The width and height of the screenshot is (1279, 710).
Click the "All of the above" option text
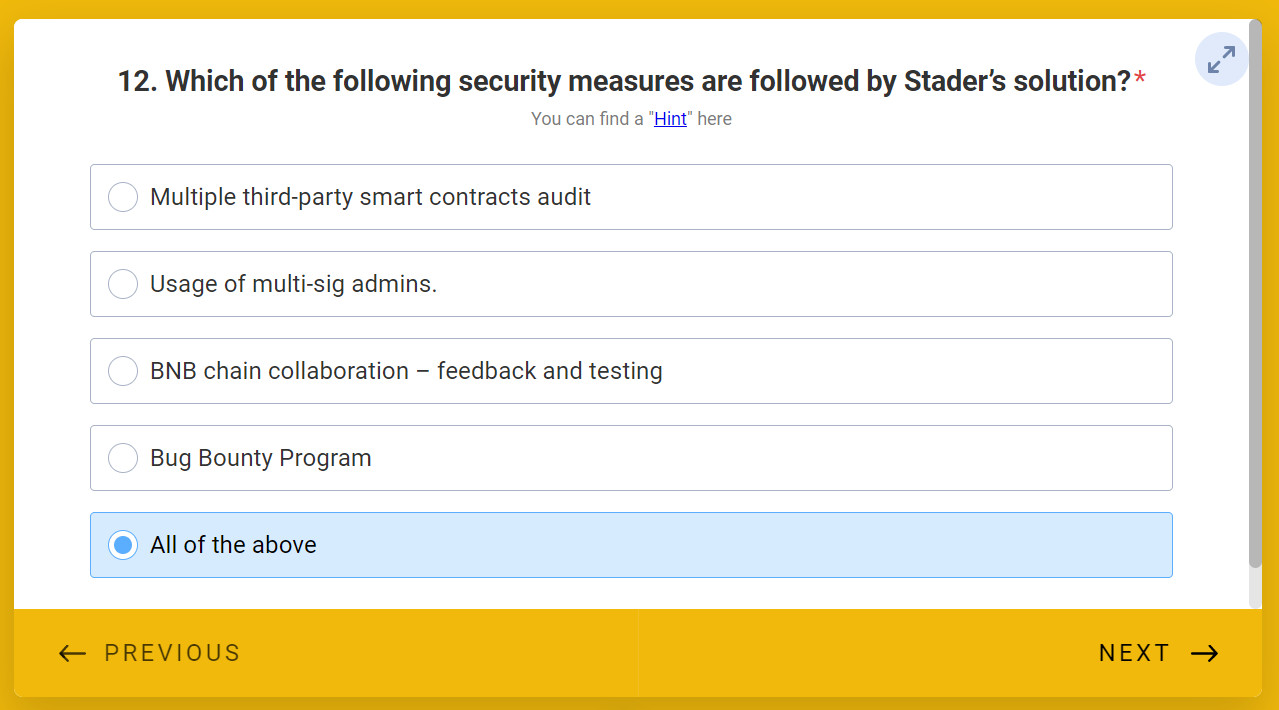click(233, 545)
